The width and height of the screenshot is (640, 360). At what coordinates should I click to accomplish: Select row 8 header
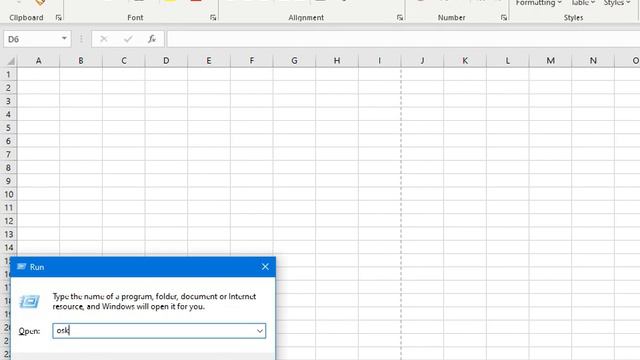(x=8, y=168)
